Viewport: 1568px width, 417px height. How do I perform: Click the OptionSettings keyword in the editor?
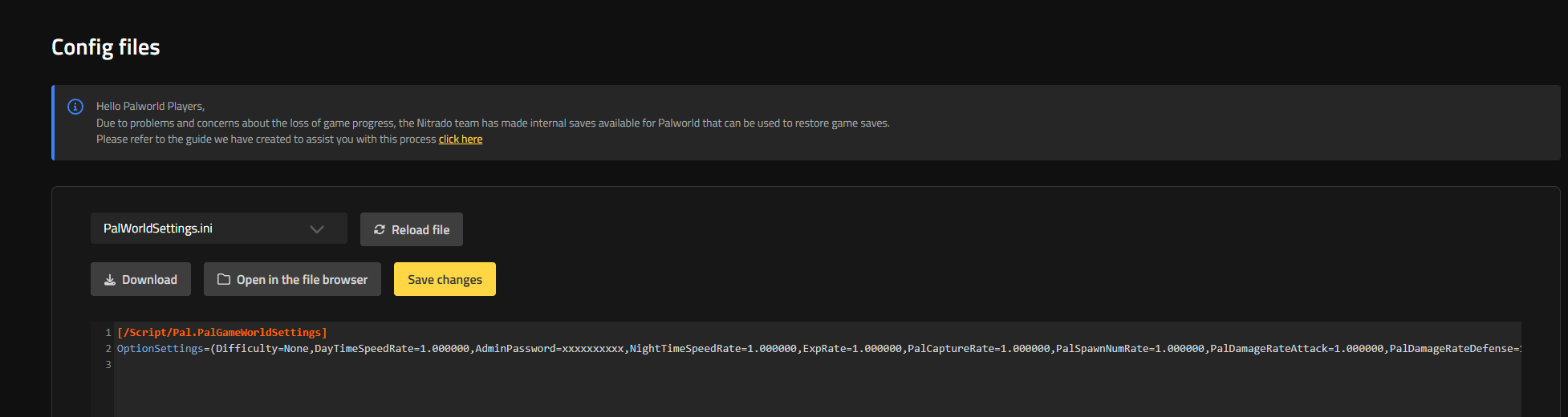point(160,348)
